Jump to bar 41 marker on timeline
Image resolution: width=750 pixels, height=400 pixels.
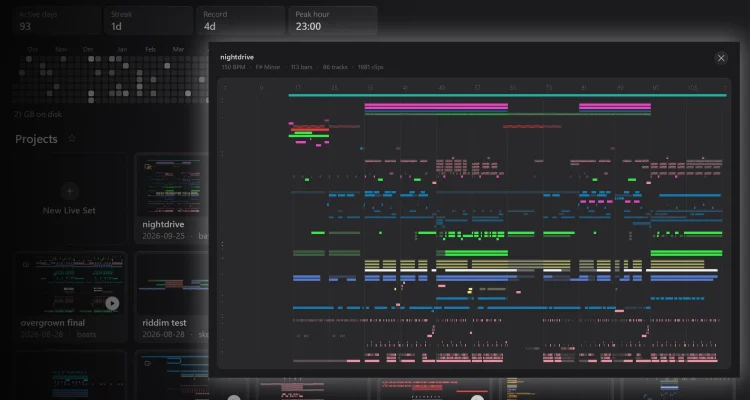(x=405, y=88)
